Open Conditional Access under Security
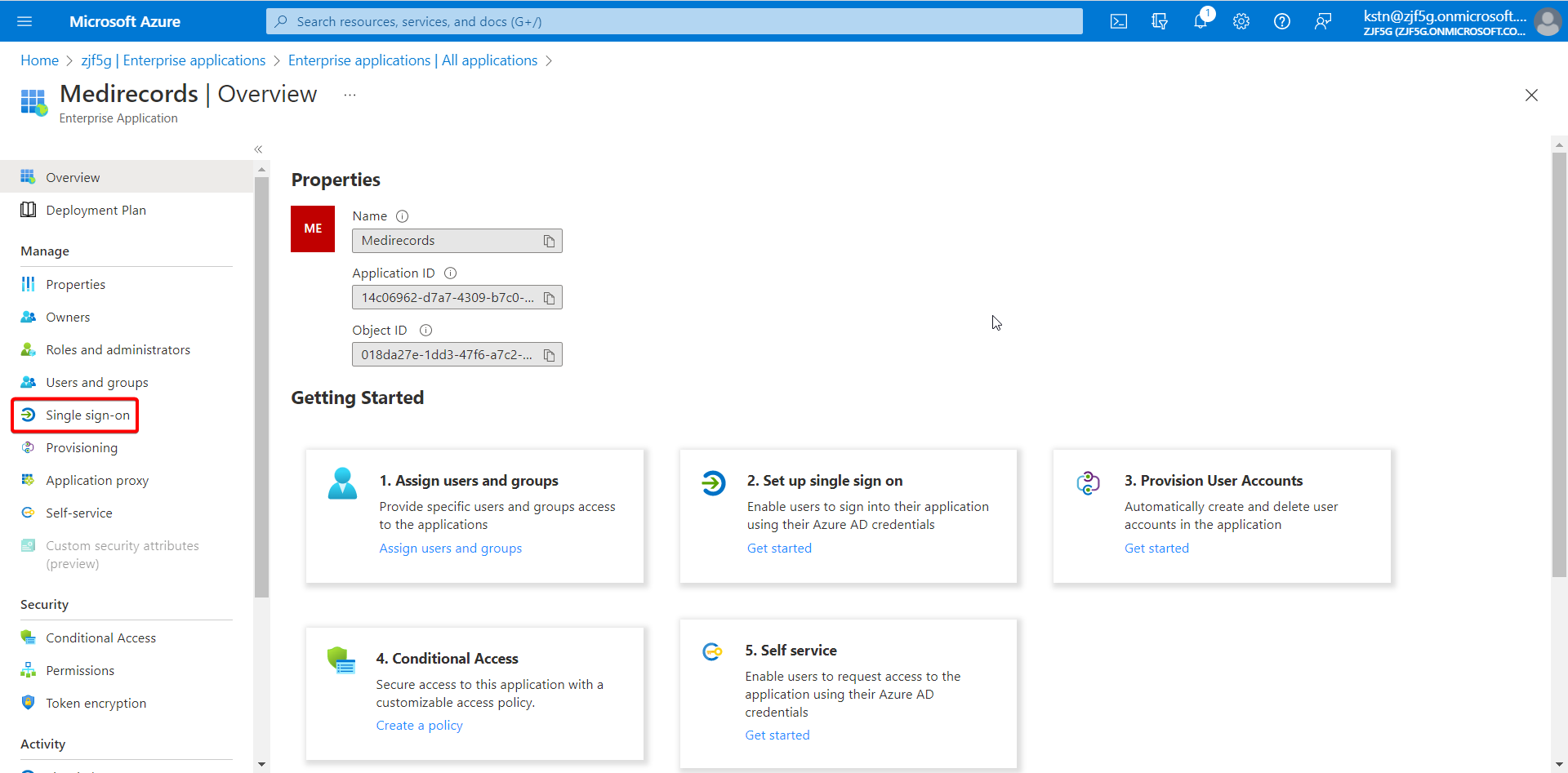Viewport: 1568px width, 773px height. click(100, 638)
